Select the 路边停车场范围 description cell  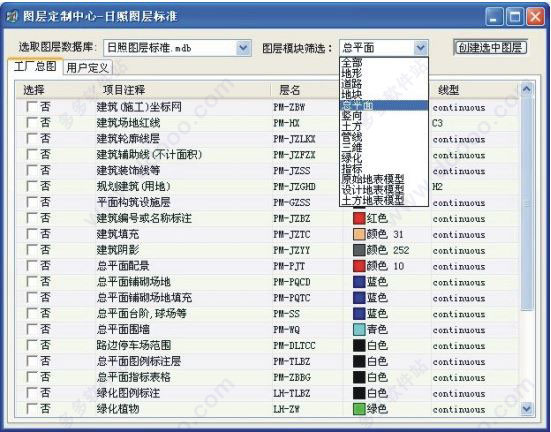[134, 345]
